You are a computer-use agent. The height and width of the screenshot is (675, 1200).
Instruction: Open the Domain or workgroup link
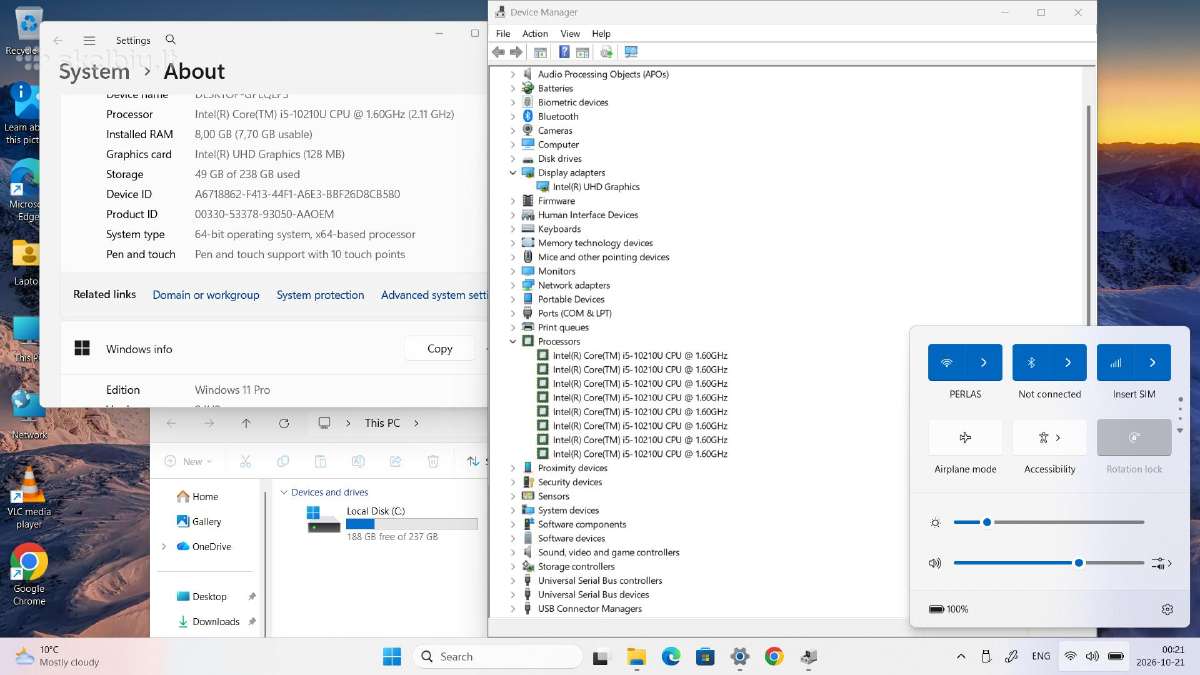point(206,295)
